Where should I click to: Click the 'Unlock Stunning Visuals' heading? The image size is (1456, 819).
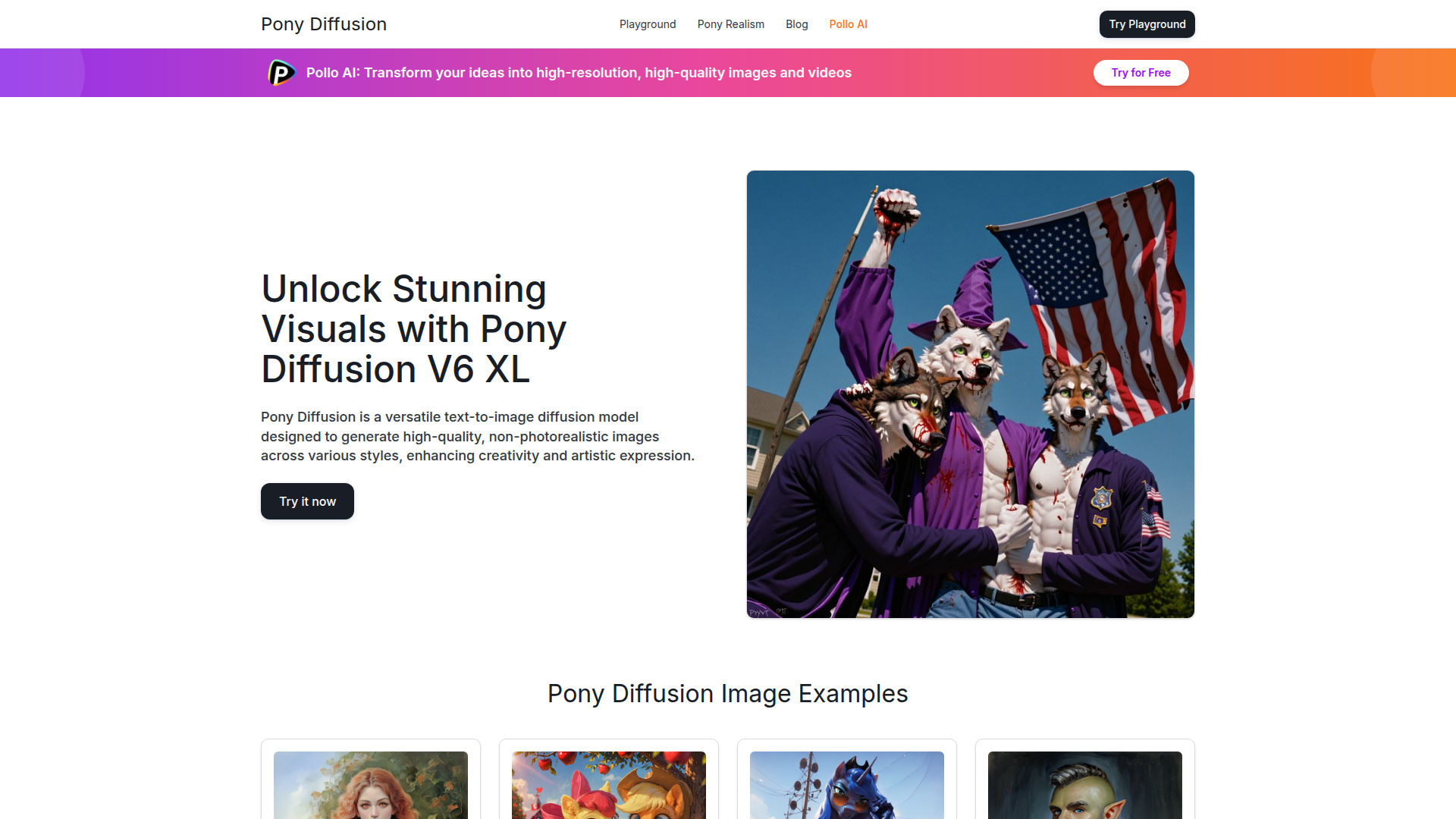click(414, 329)
